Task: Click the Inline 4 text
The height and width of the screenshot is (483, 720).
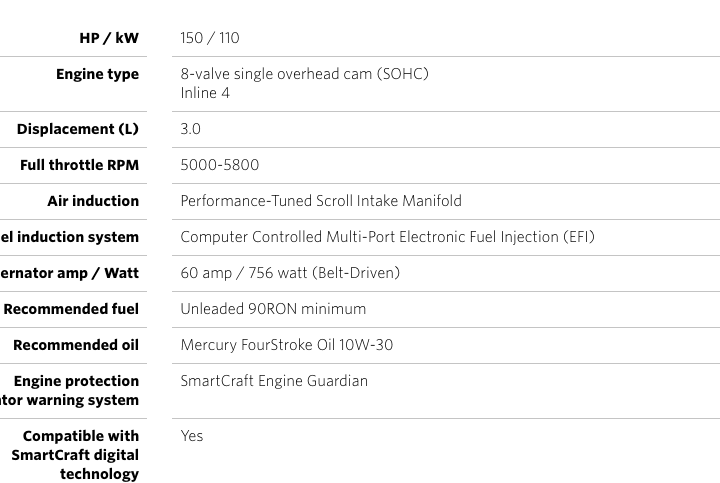Action: pos(205,93)
